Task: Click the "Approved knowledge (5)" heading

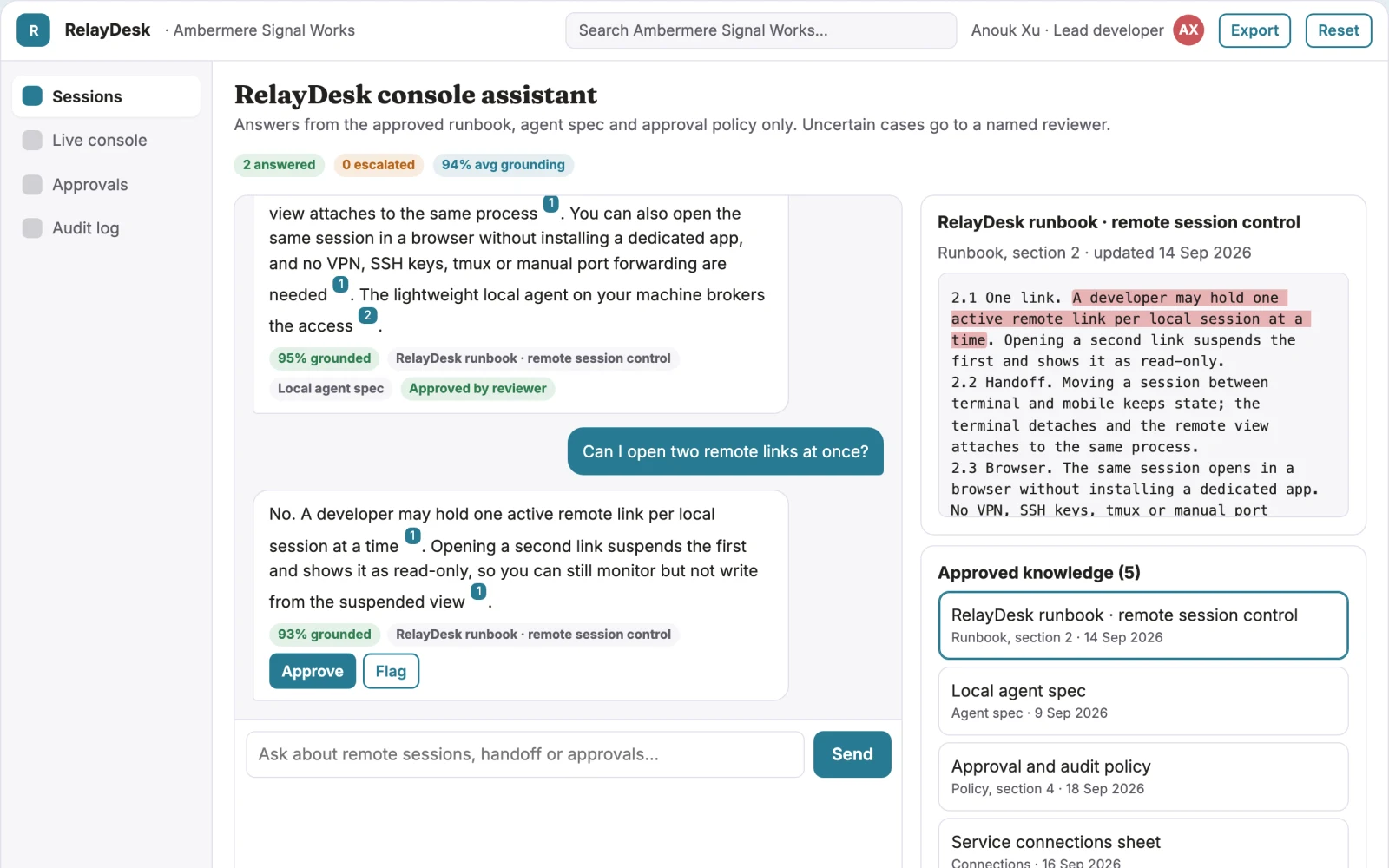Action: [x=1038, y=573]
